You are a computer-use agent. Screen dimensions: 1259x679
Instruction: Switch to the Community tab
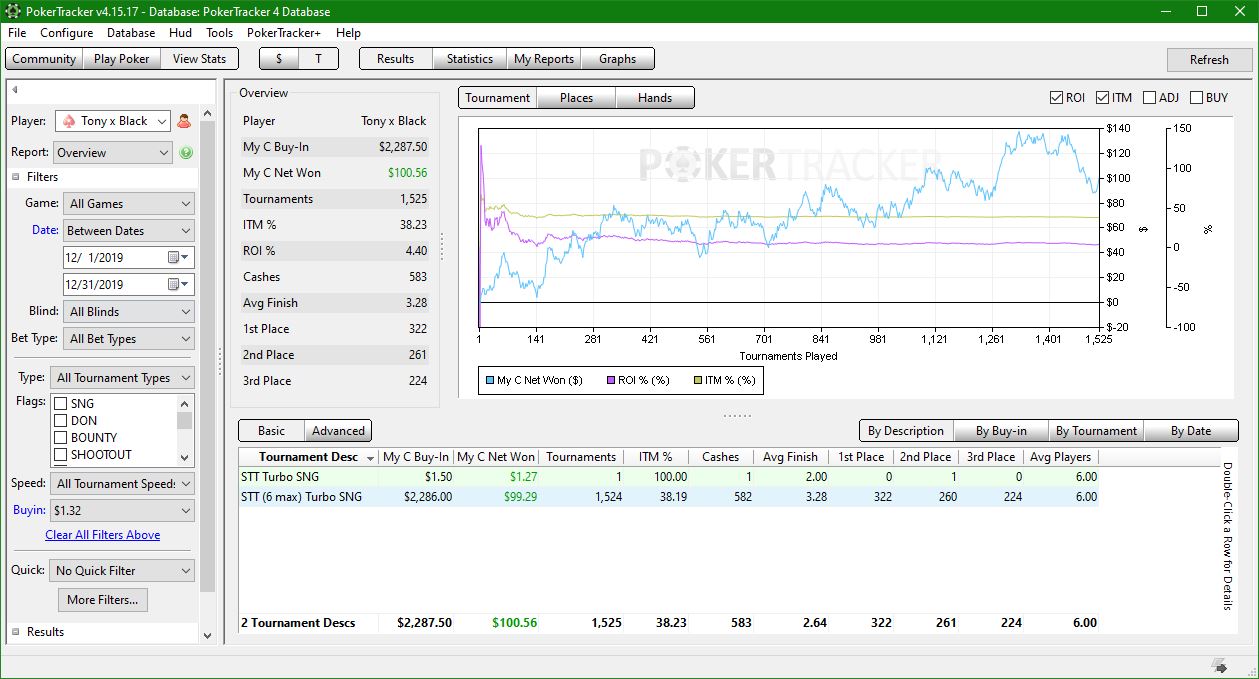pos(44,59)
